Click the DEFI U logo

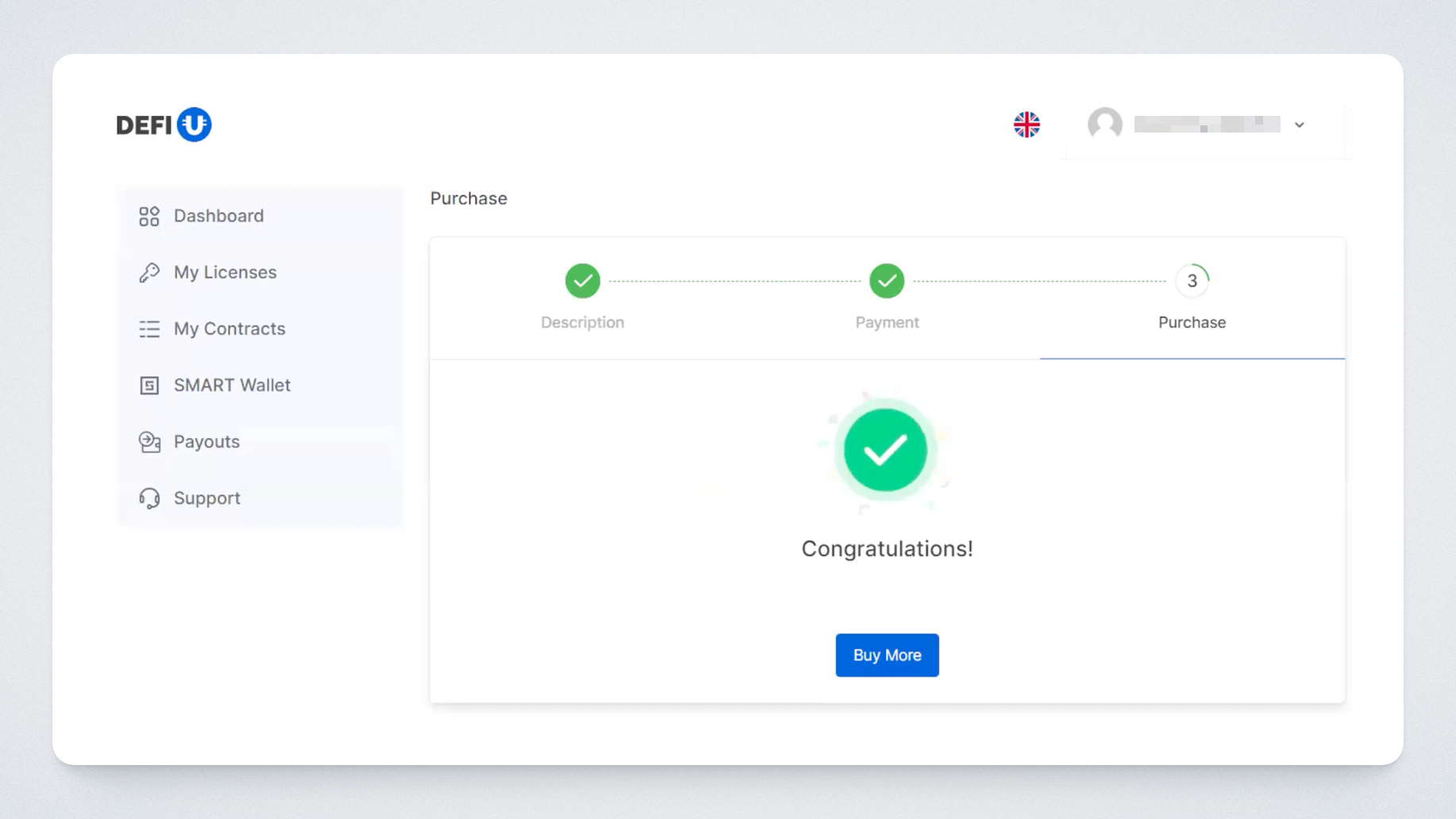tap(164, 125)
